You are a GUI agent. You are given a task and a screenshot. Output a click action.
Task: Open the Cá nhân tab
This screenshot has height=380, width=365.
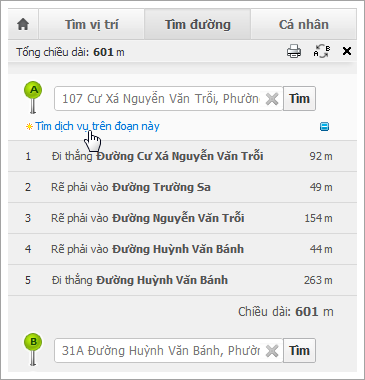click(304, 25)
